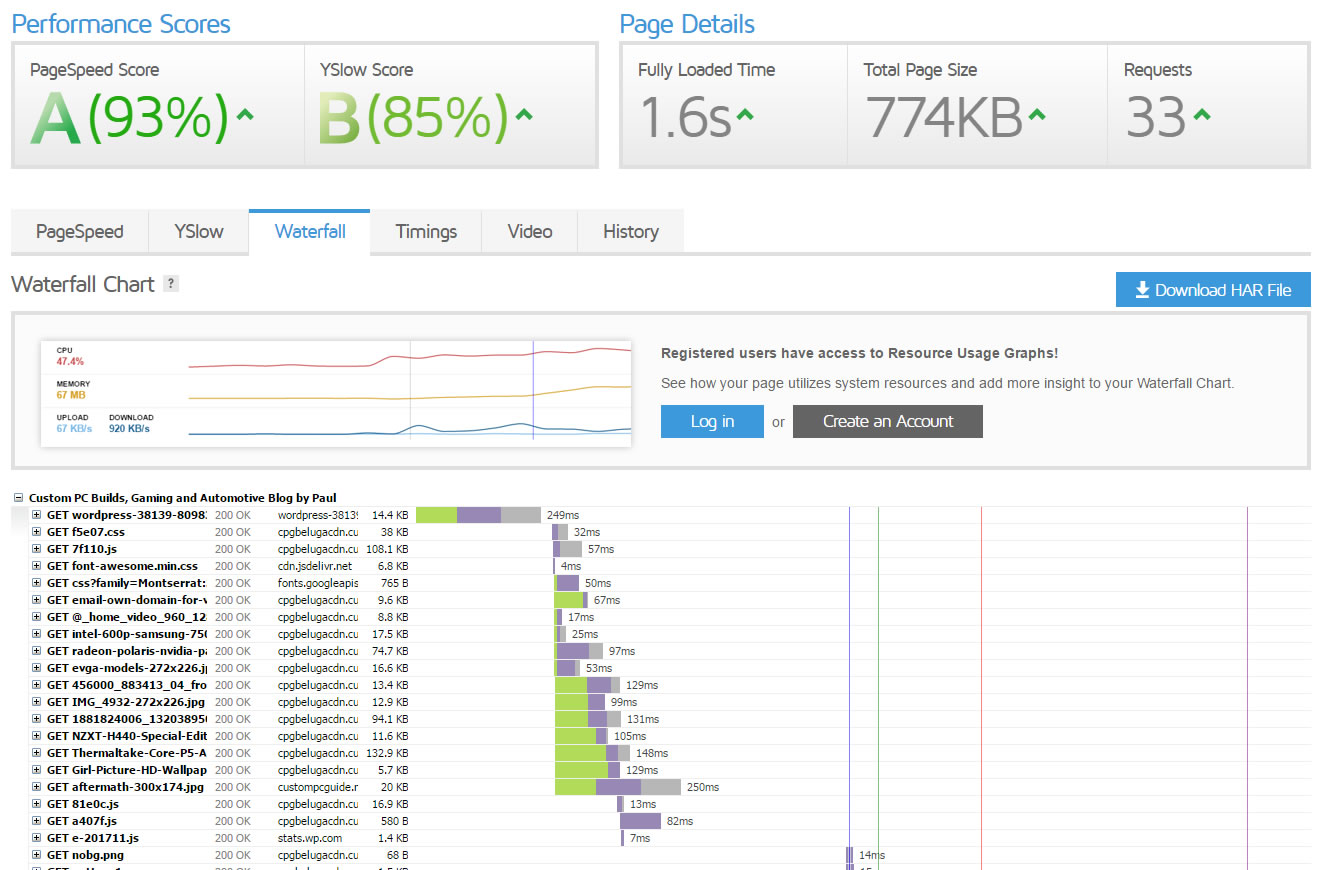Image resolution: width=1321 pixels, height=870 pixels.
Task: Expand the GET intel-600p-samsung request
Action: tap(37, 634)
